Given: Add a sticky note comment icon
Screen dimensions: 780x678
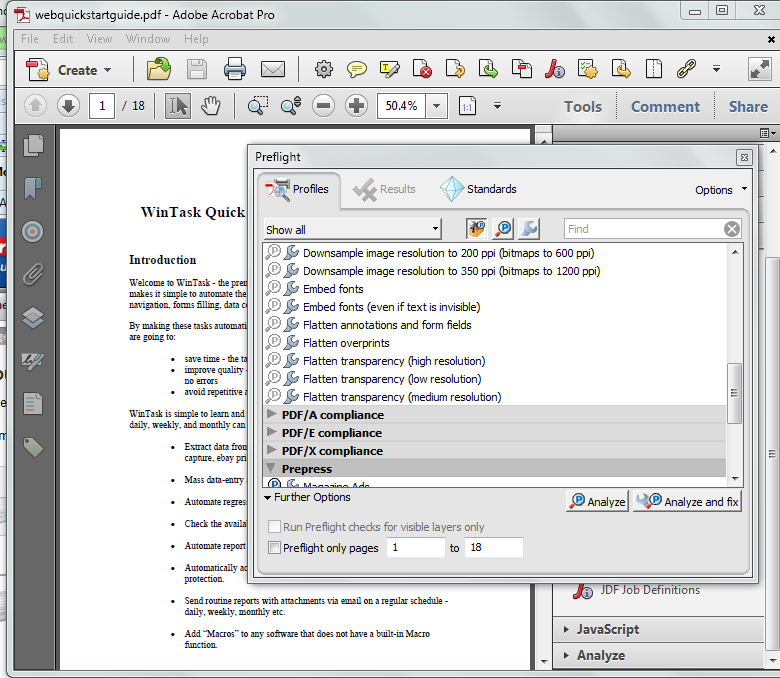Looking at the screenshot, I should [x=357, y=69].
